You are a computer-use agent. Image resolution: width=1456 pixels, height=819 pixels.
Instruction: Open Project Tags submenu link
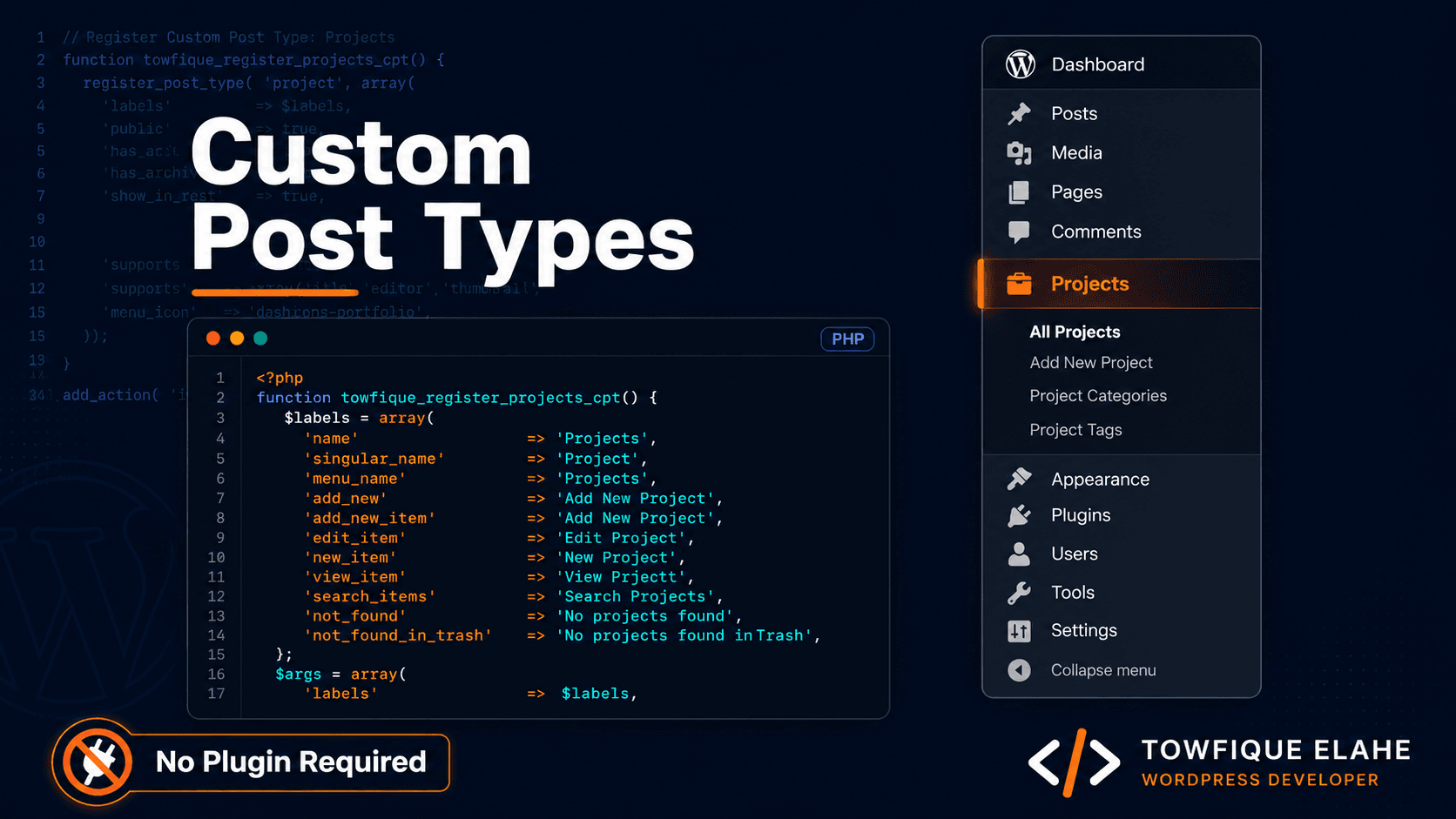pyautogui.click(x=1075, y=430)
